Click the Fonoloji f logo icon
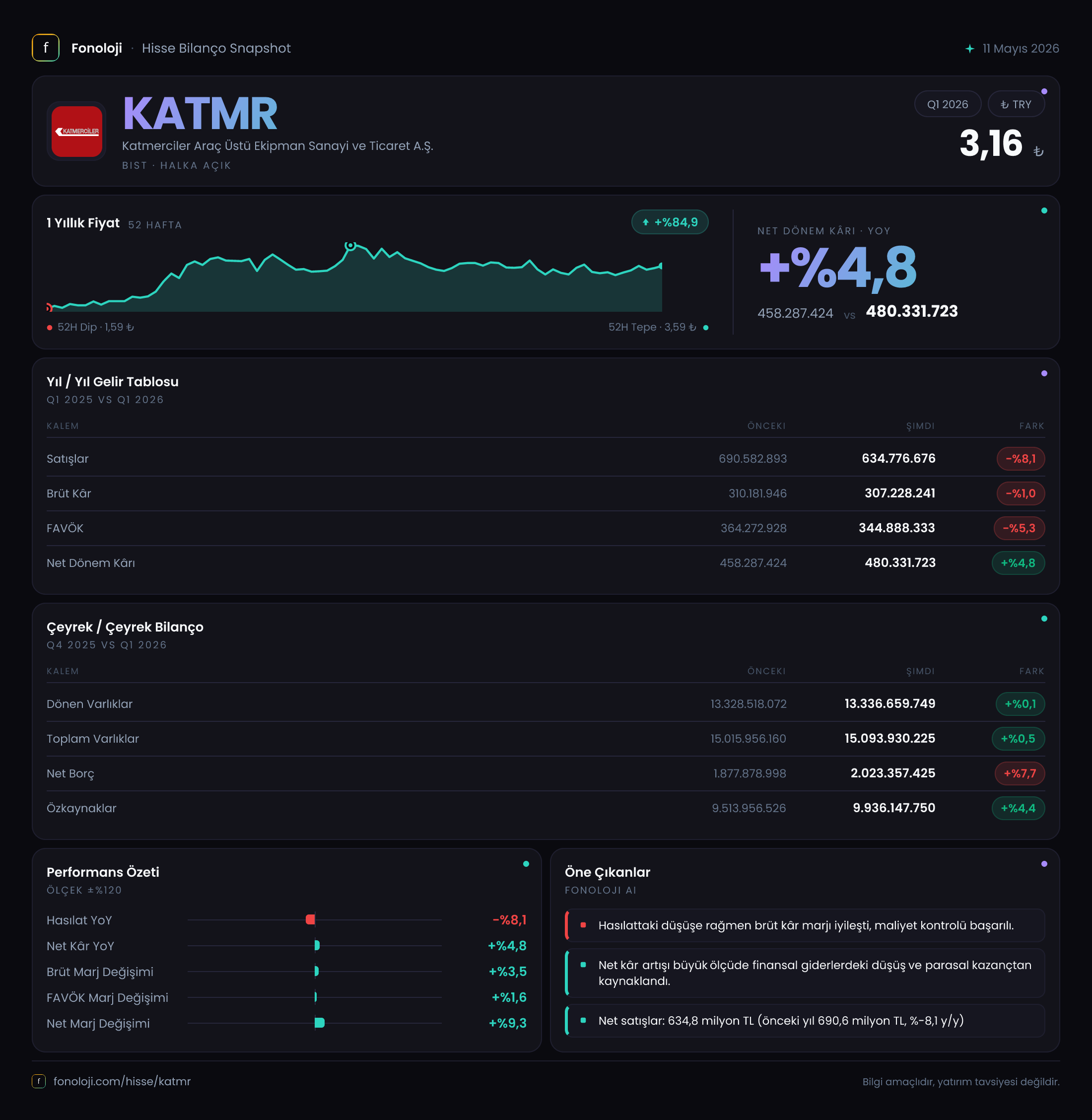 point(45,48)
